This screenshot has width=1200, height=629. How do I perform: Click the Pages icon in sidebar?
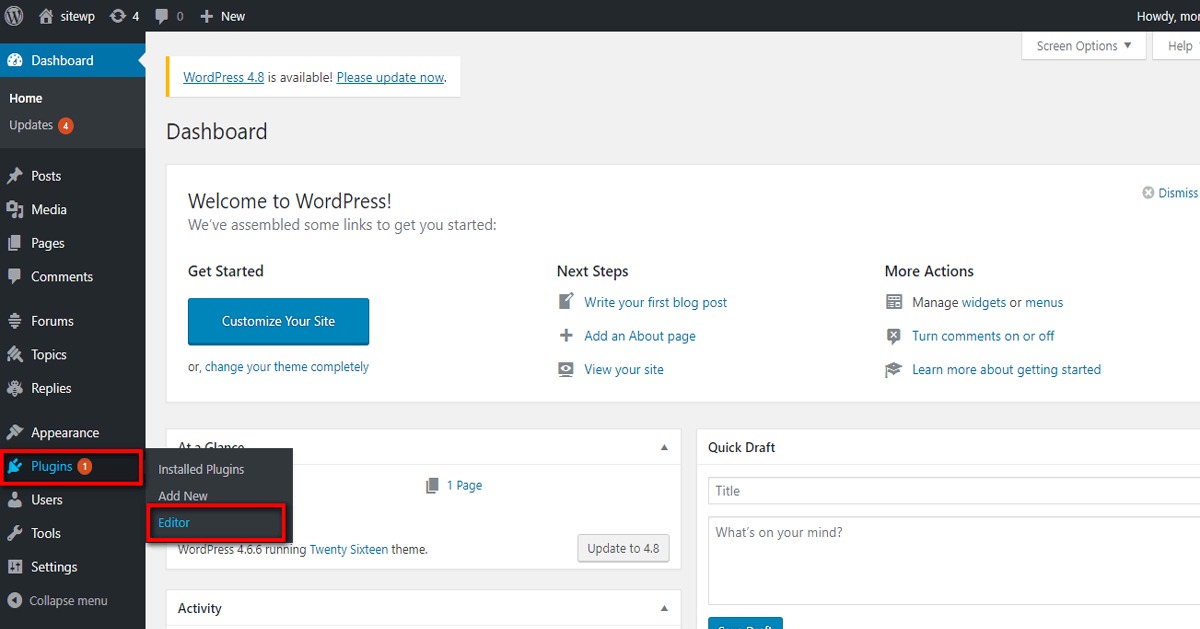(15, 243)
